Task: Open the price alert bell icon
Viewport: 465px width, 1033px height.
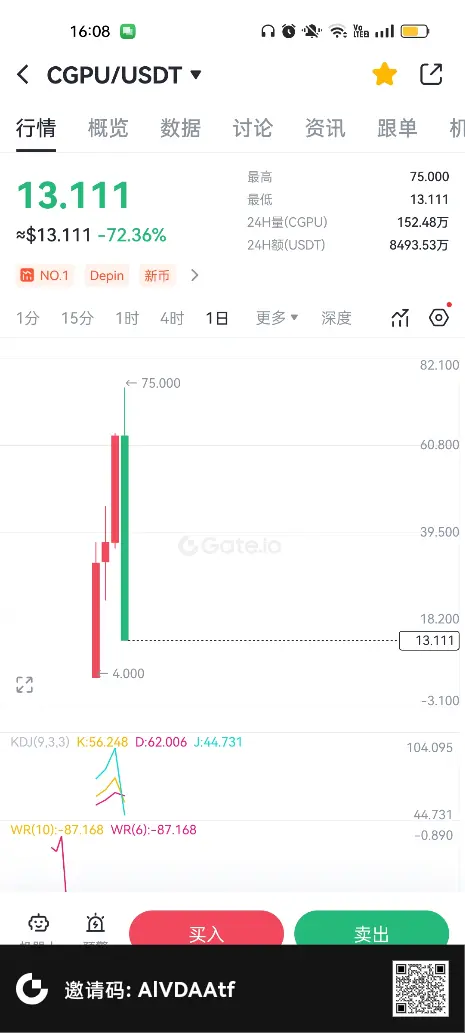Action: tap(96, 924)
